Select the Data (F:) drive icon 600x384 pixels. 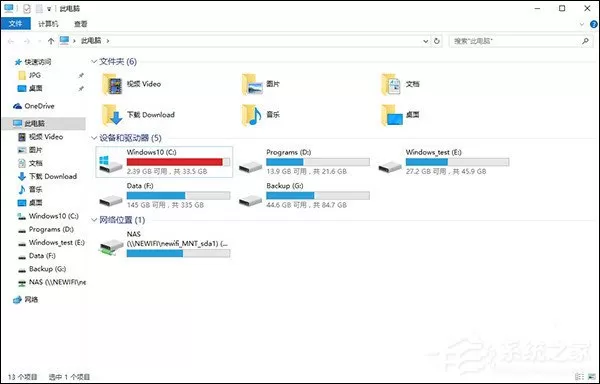111,200
